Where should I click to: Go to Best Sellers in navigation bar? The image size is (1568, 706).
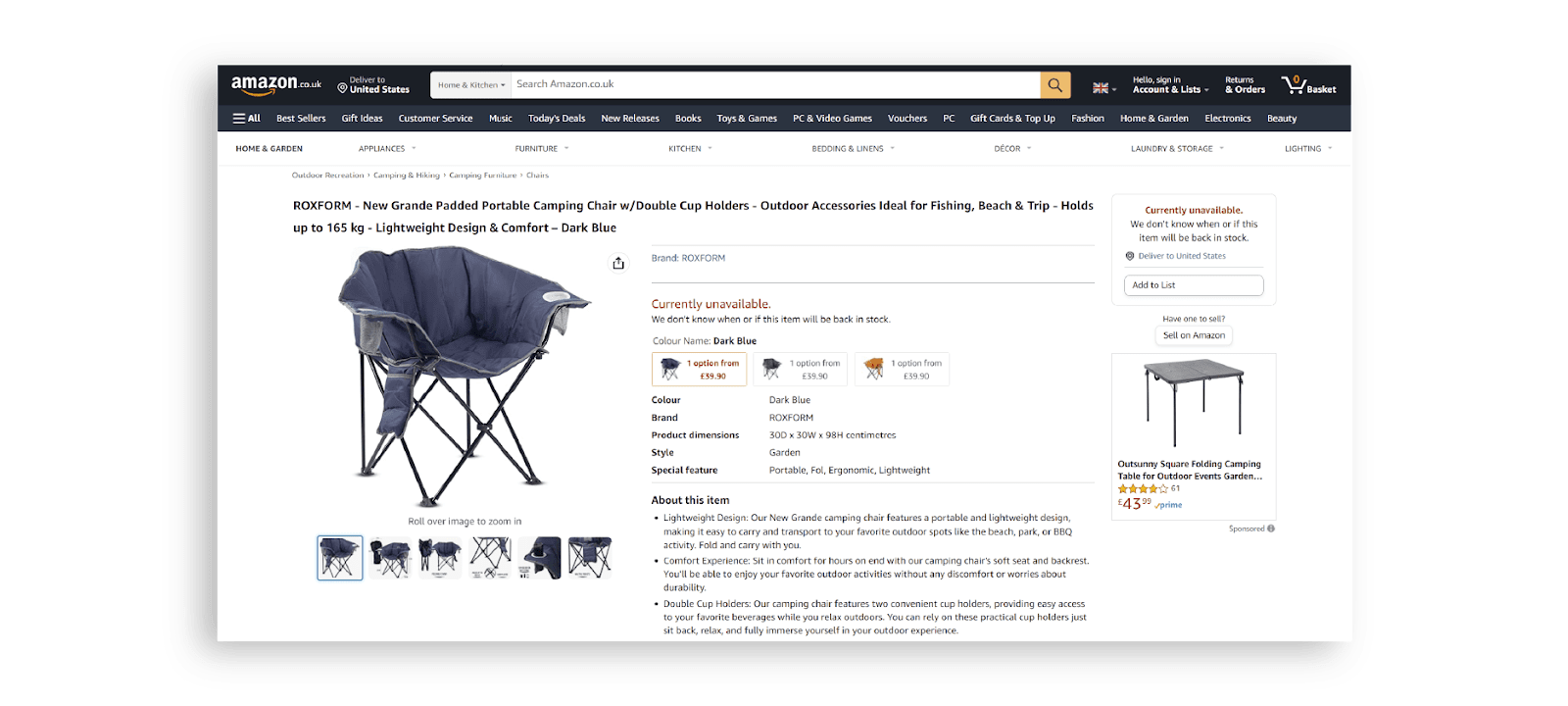tap(301, 119)
